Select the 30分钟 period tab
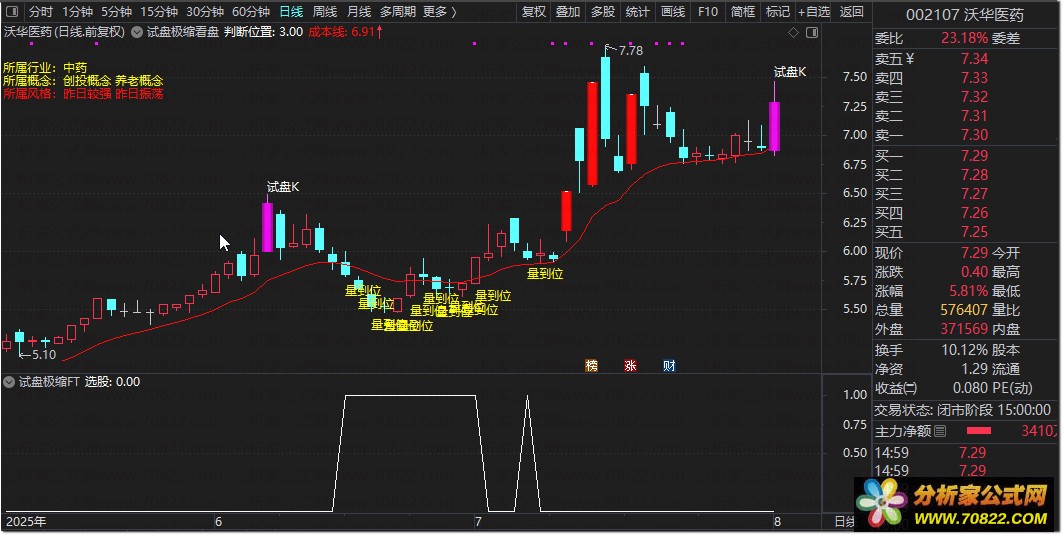Screen dimensions: 1064x535 point(205,12)
